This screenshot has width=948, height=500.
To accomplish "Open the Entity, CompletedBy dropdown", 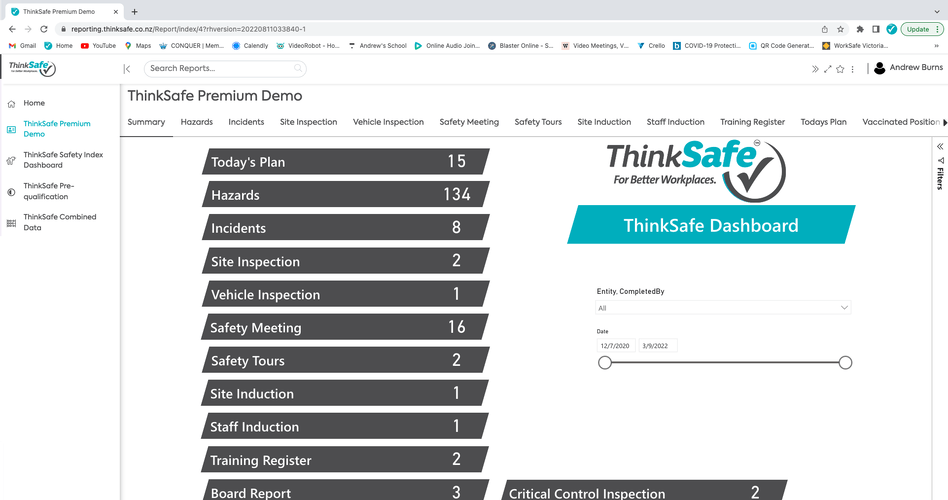I will coord(723,308).
